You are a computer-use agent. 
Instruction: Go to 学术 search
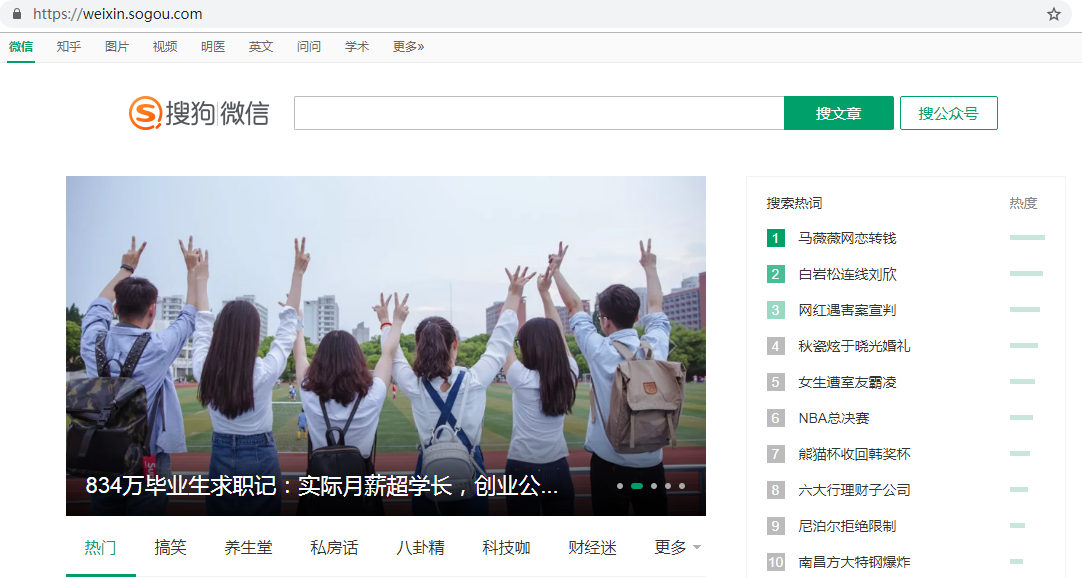357,47
